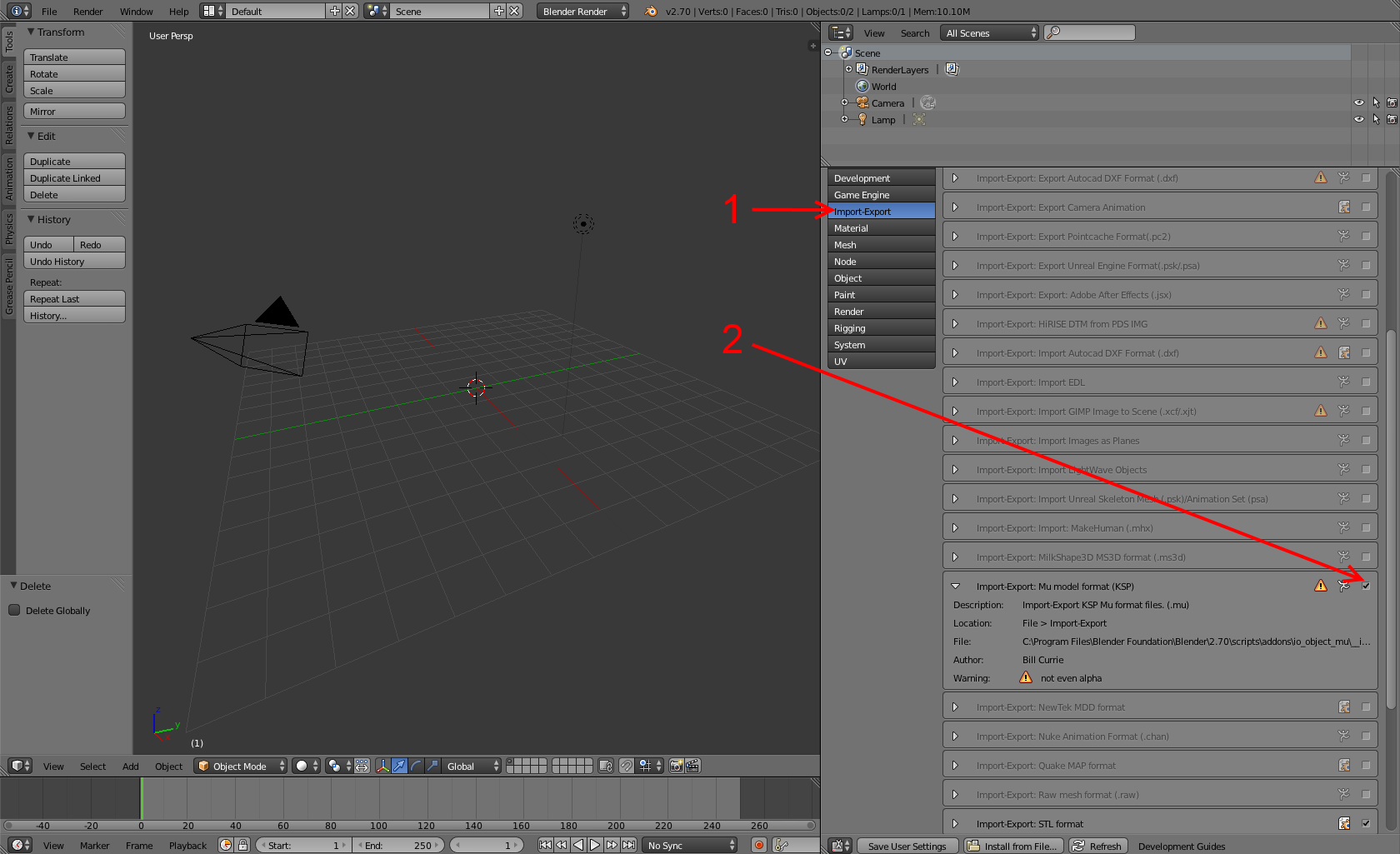Hide the Camera using its eye icon
Viewport: 1400px width, 854px height.
point(1359,103)
